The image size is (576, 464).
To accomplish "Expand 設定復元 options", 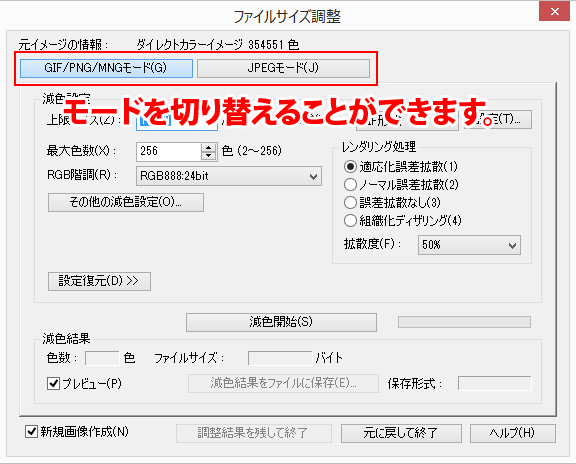I will pos(99,281).
